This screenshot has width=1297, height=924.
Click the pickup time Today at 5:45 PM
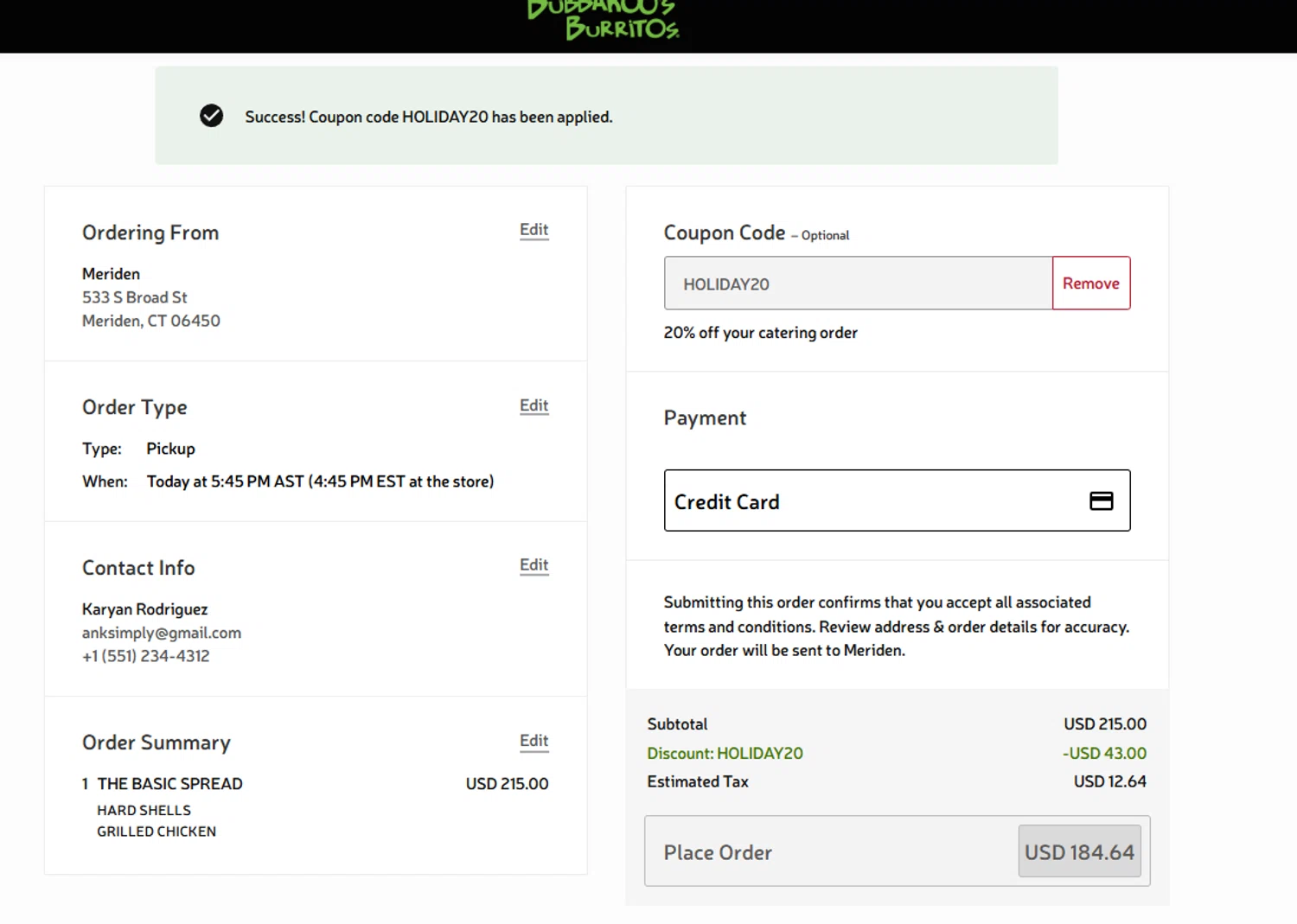(320, 481)
